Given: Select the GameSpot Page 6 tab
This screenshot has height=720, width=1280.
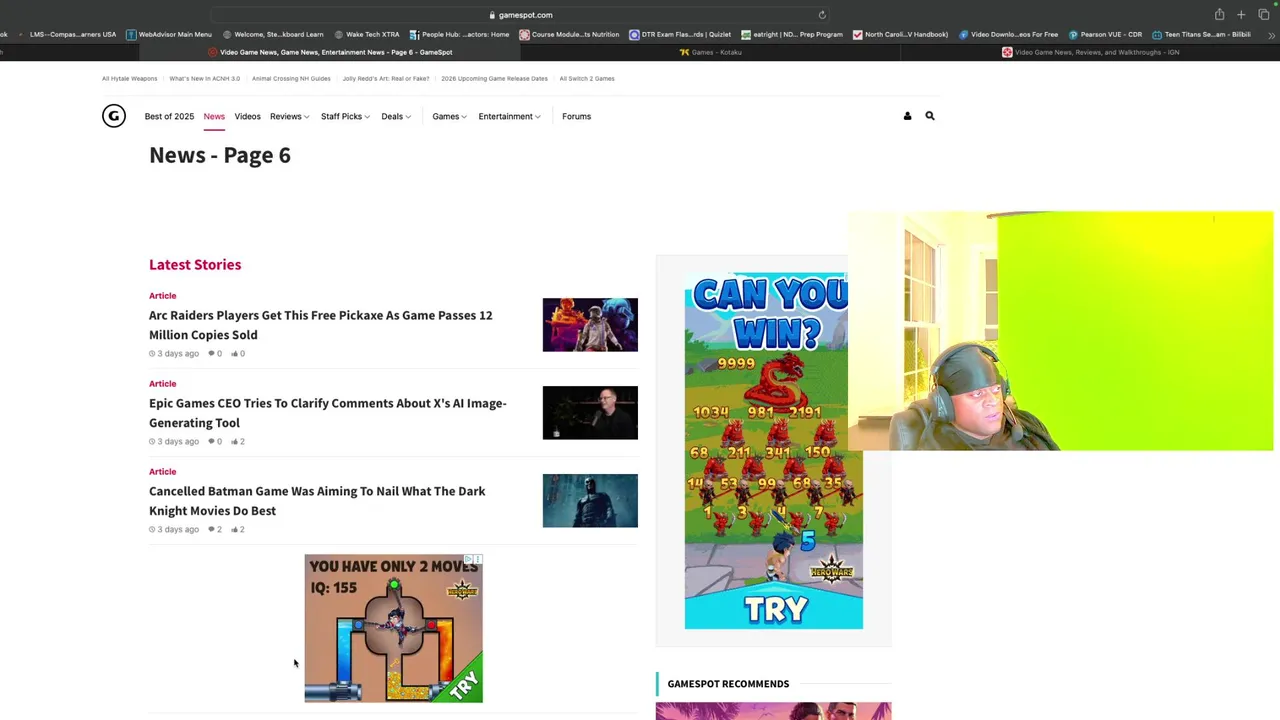Looking at the screenshot, I should [x=330, y=52].
